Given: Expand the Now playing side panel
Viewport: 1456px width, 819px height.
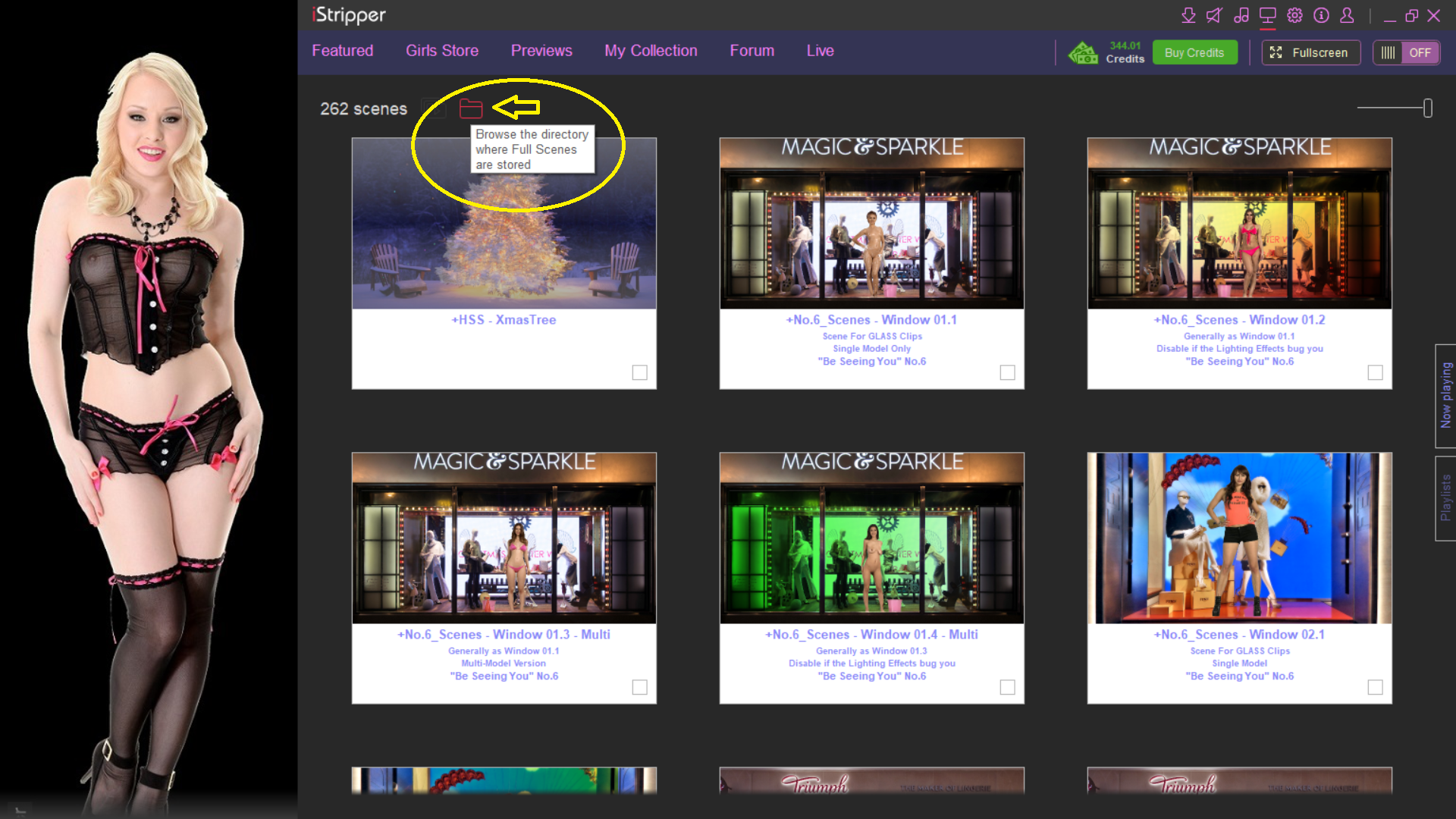Looking at the screenshot, I should [1445, 396].
